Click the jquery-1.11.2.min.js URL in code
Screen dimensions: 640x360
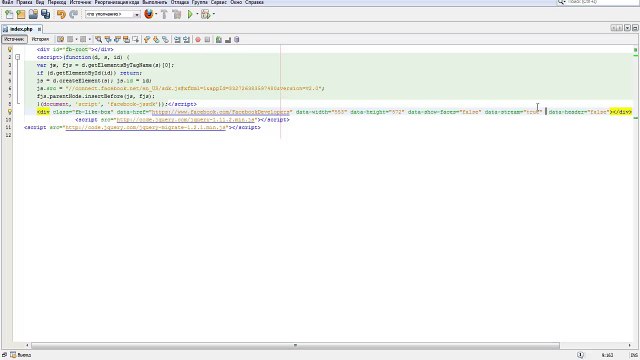(186, 120)
